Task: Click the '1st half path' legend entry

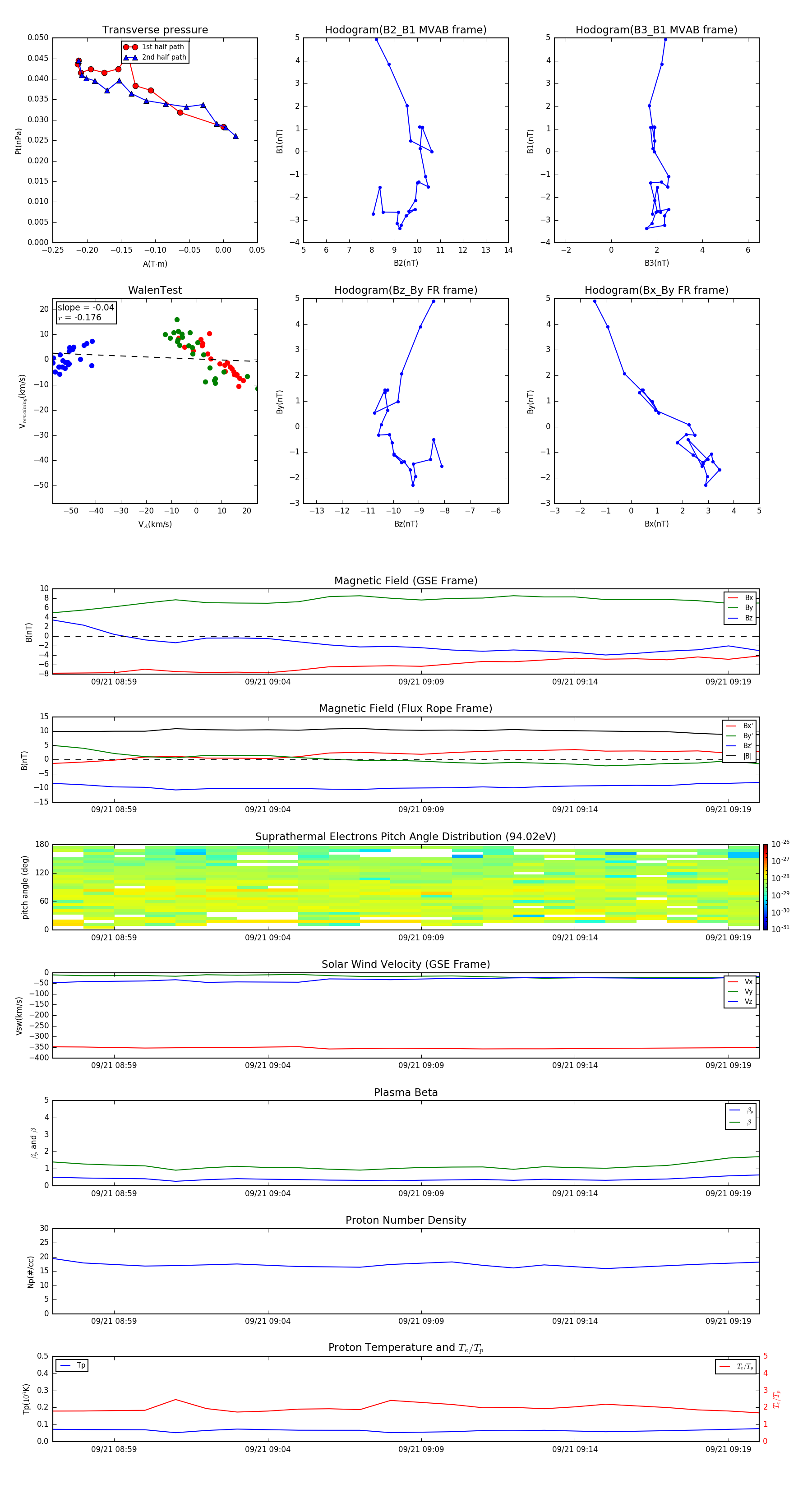Action: pos(154,47)
